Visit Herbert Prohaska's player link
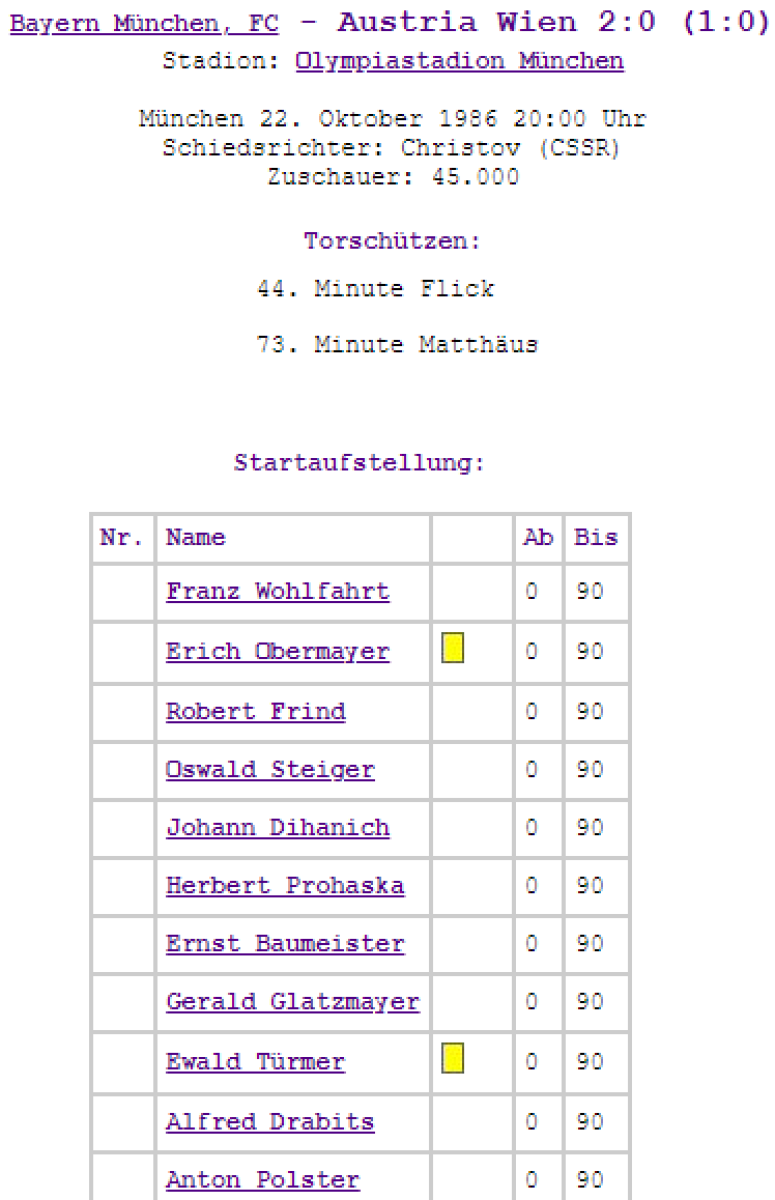Viewport: 775px width, 1200px height. click(x=285, y=886)
